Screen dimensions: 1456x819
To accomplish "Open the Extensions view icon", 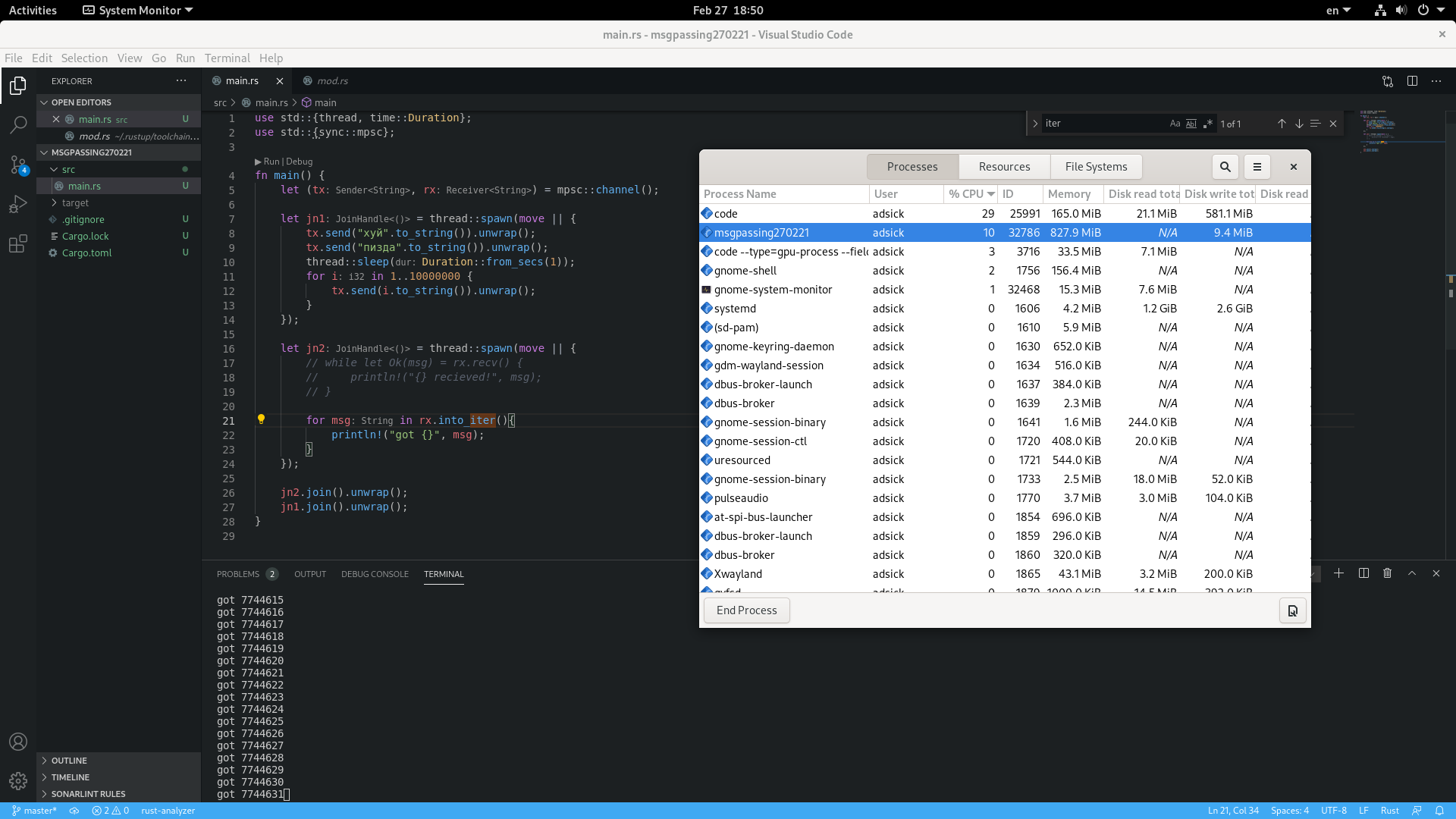I will [x=18, y=243].
